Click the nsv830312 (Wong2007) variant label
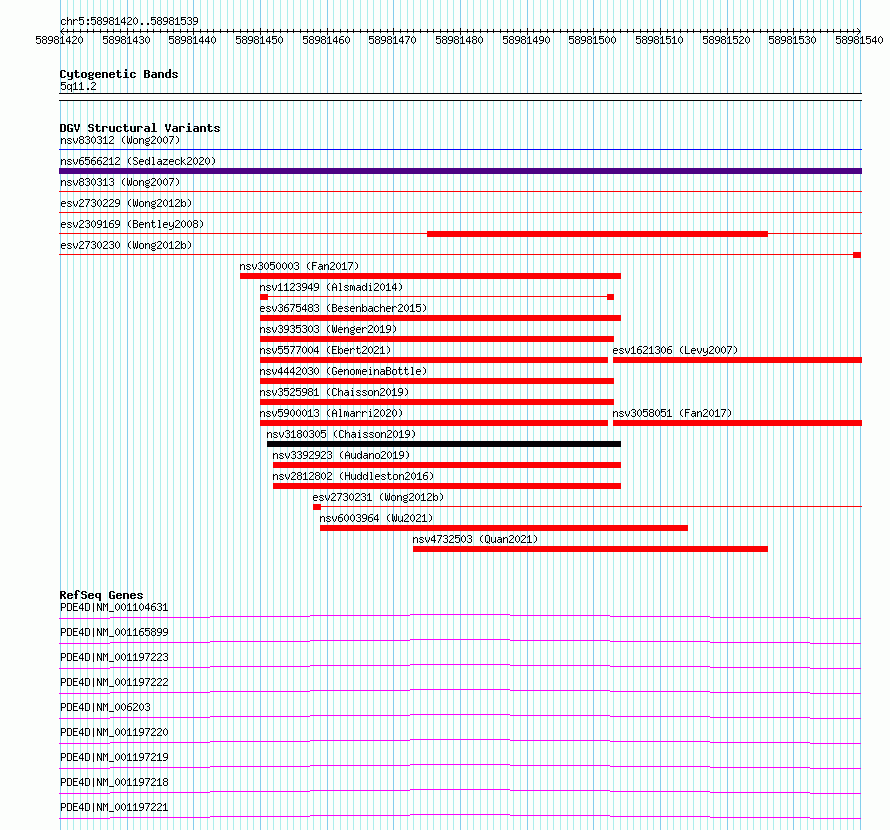 pyautogui.click(x=120, y=140)
